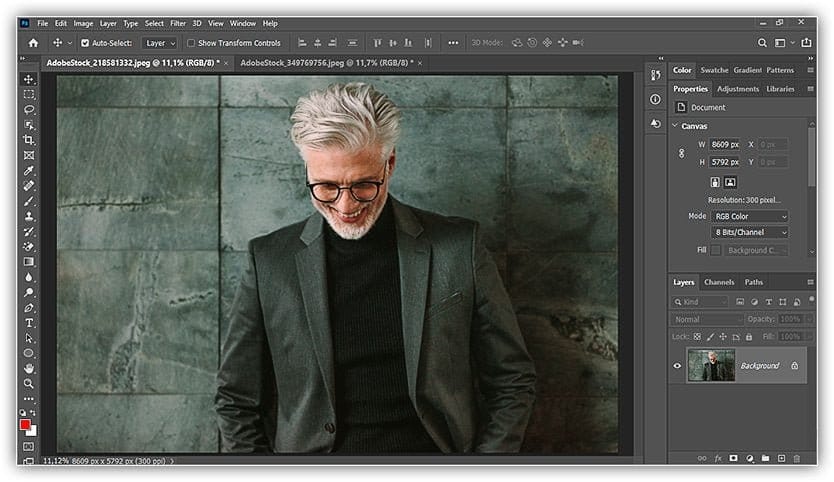Select the Move tool in the toolbar
Screen dimensions: 834x482
coord(29,79)
